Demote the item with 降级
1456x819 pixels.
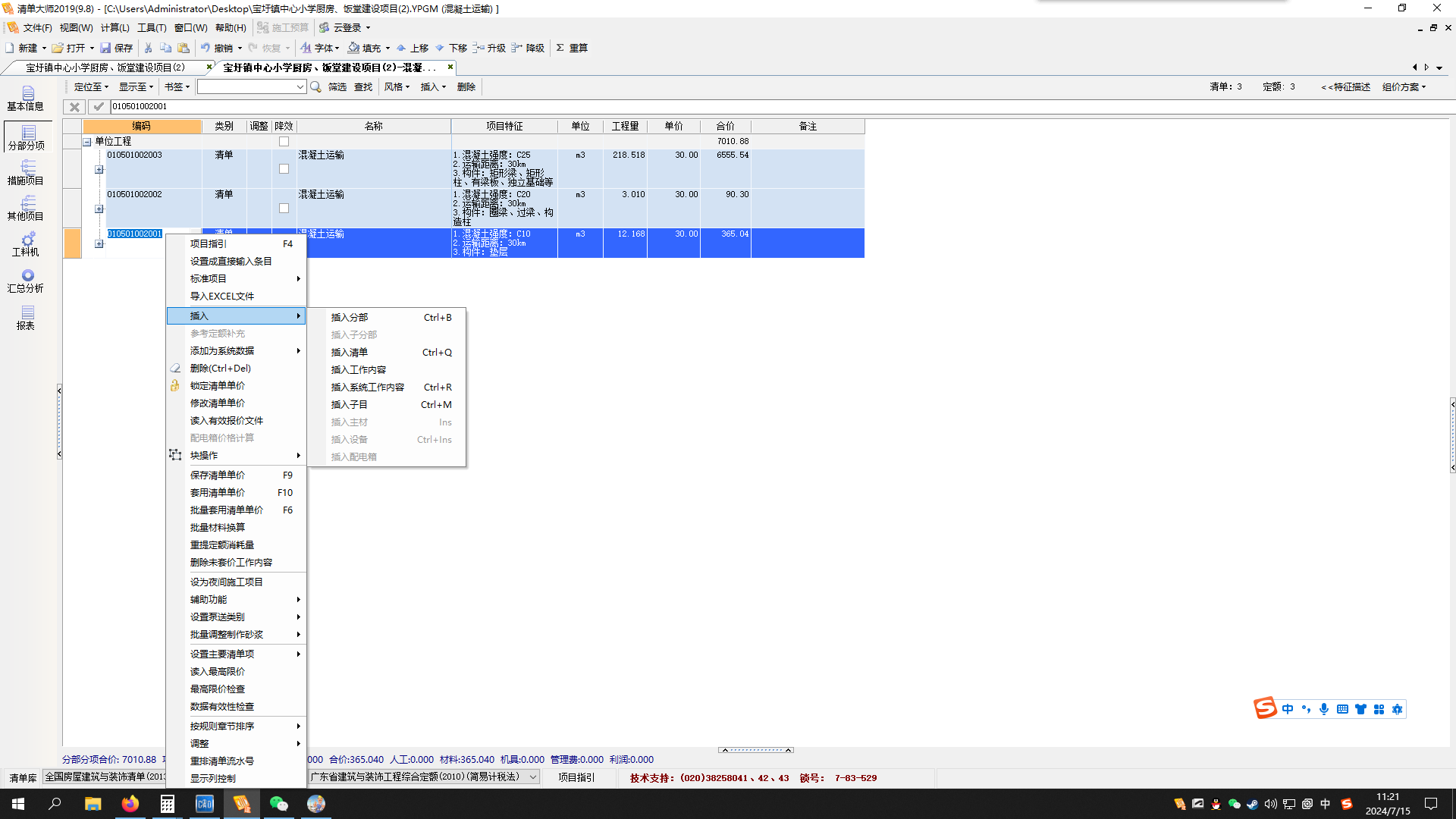[x=528, y=48]
